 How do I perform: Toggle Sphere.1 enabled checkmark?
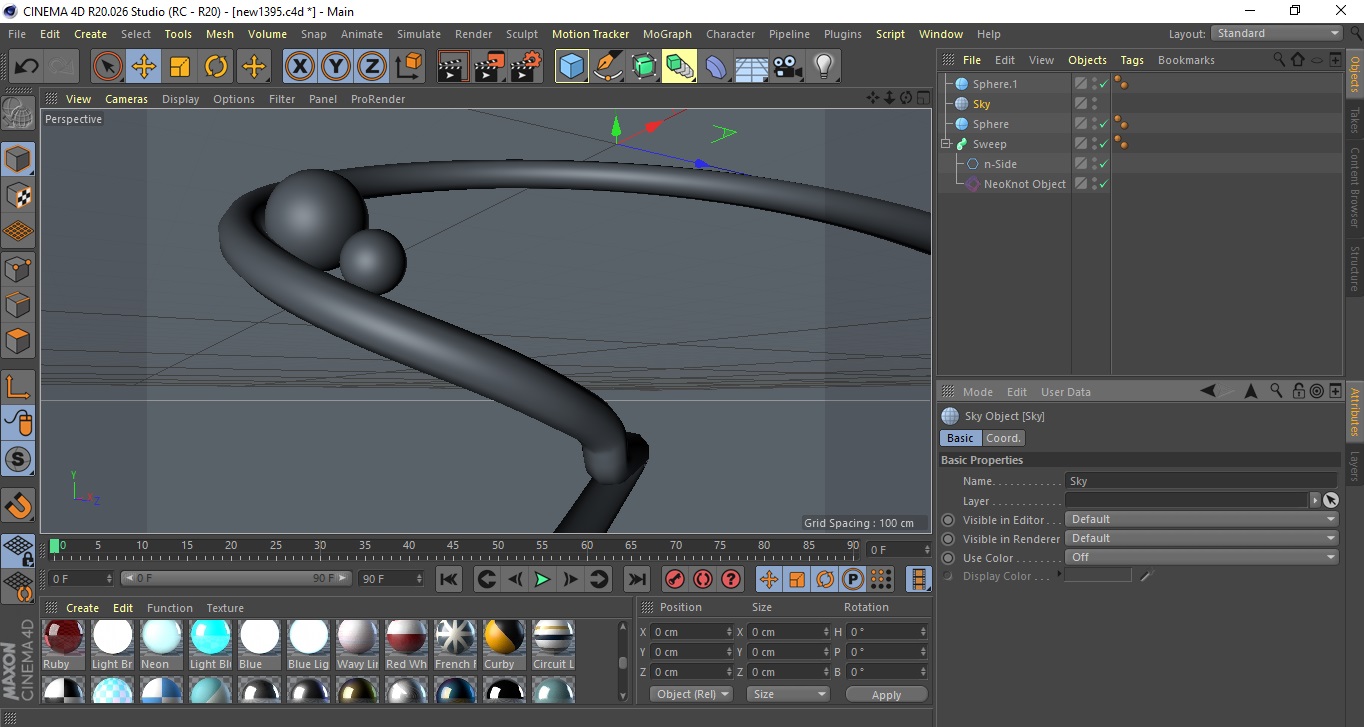point(1104,84)
